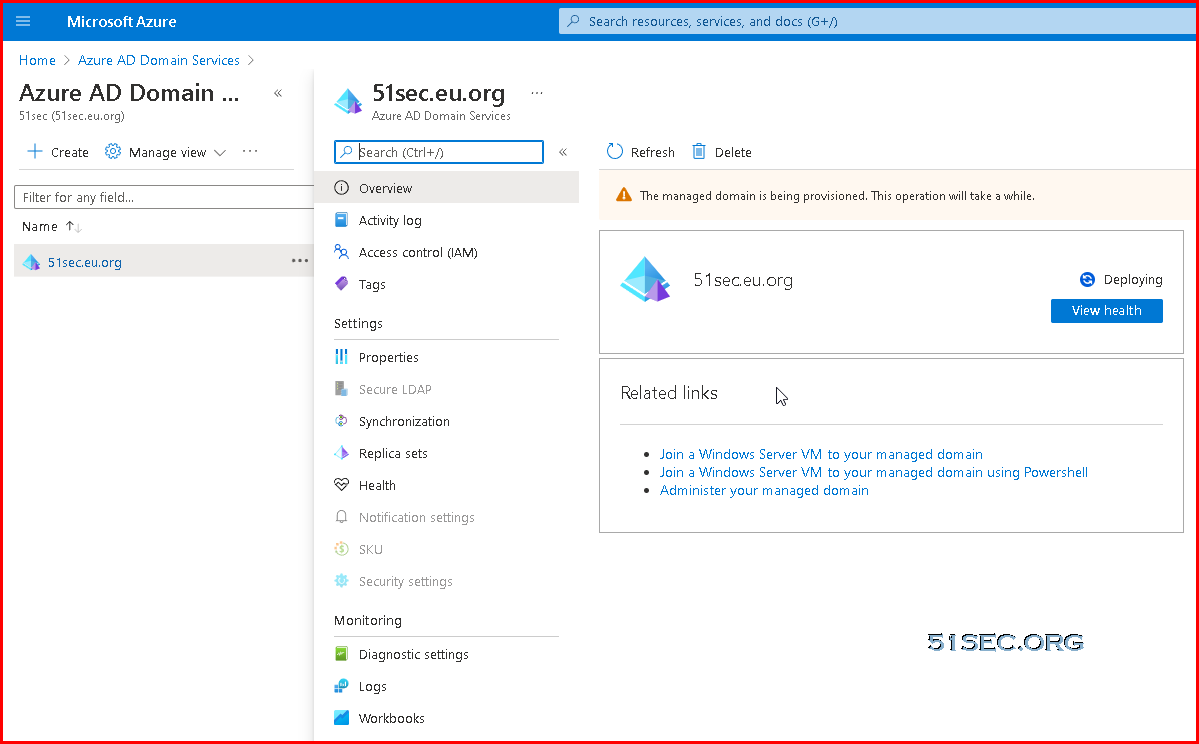
Task: Open 'Join a Windows Server VM to your managed domain' link
Action: pos(821,454)
